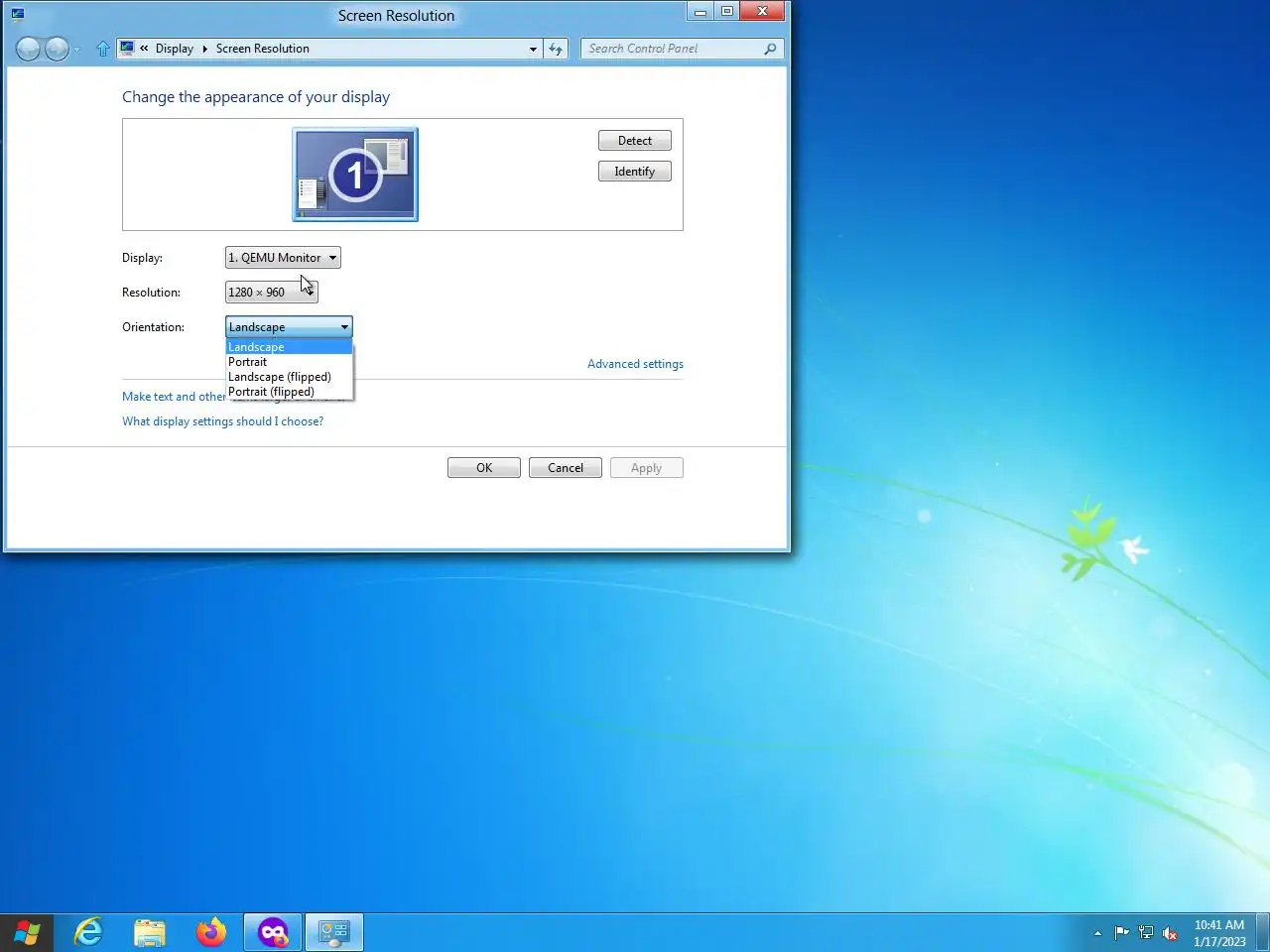Open the recent pages dropdown arrow
The height and width of the screenshot is (952, 1270).
point(76,50)
